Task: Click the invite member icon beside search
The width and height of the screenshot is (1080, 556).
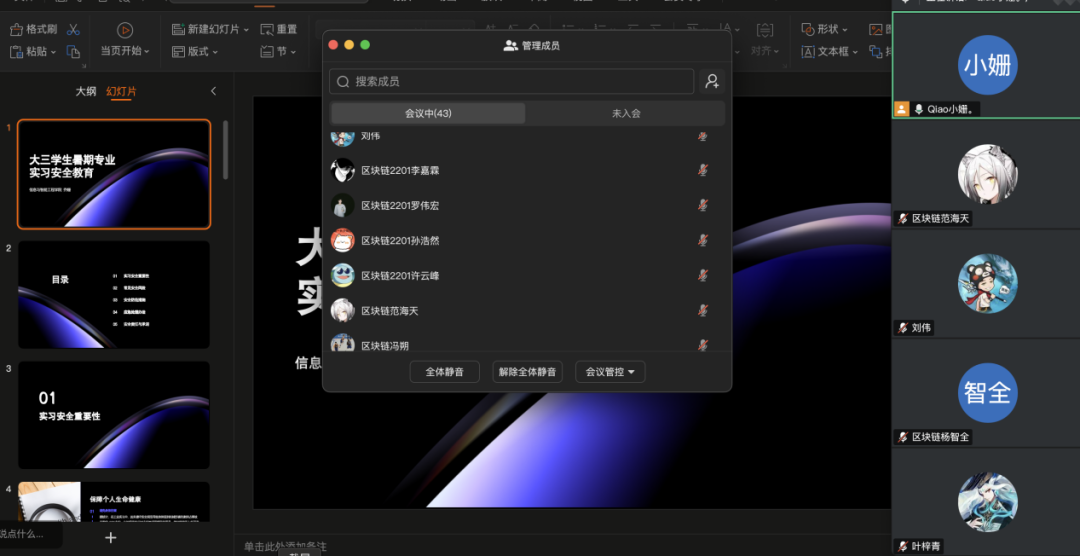Action: (x=712, y=81)
